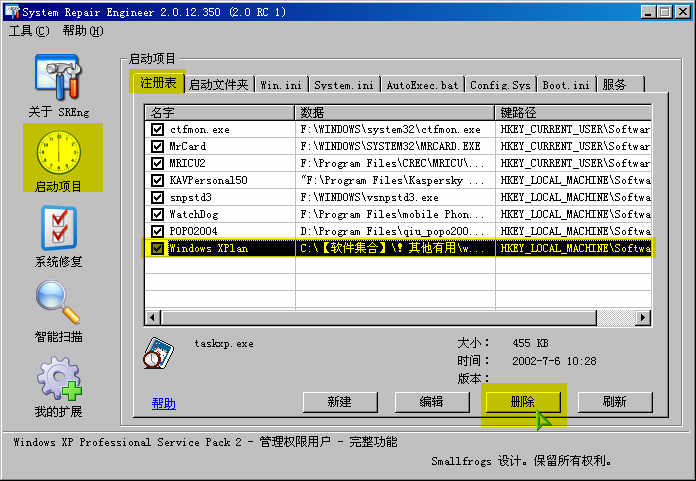This screenshot has width=696, height=481.
Task: Select the 启动项目 clock icon
Action: (56, 151)
